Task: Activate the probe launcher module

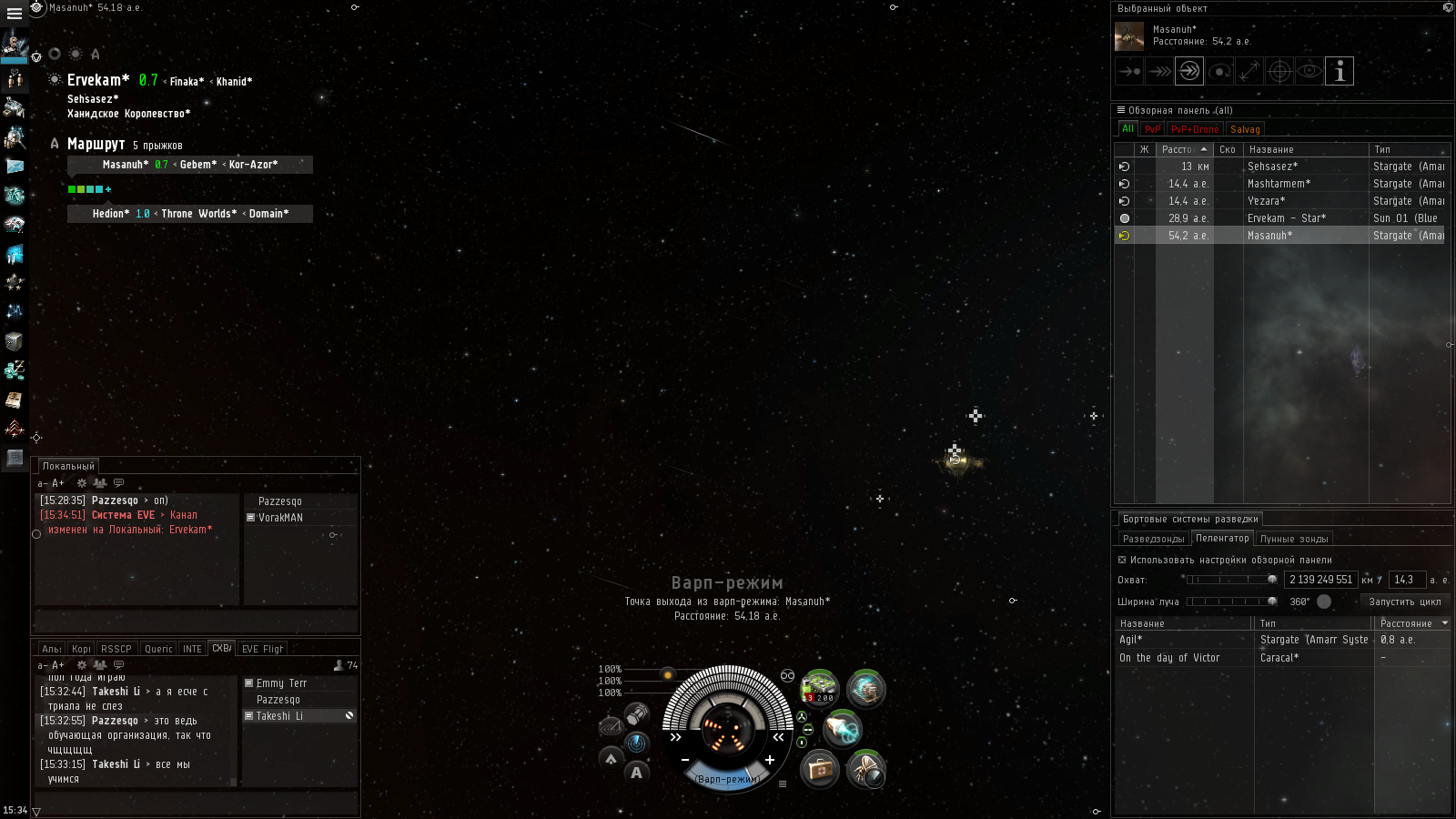Action: 865,769
